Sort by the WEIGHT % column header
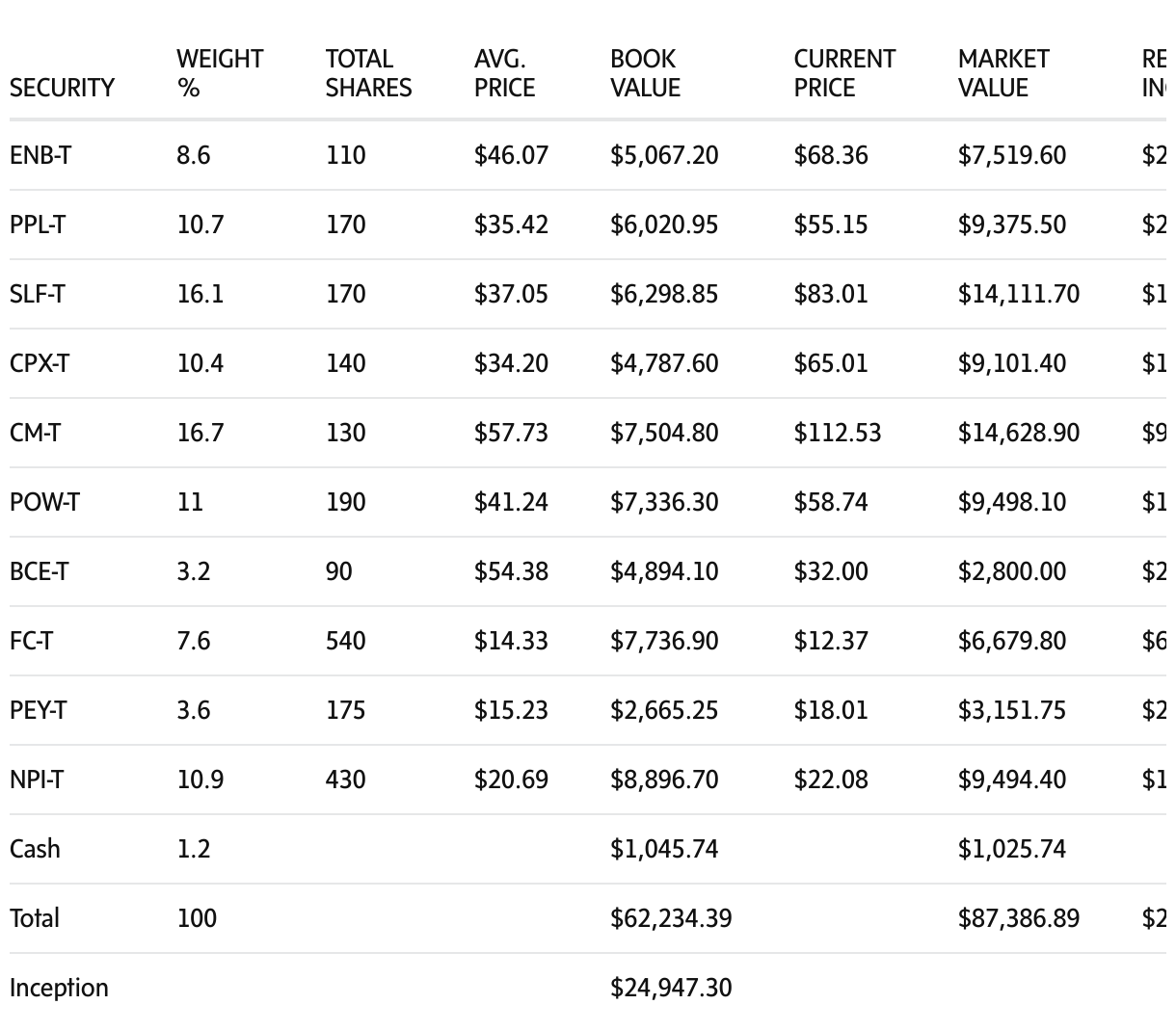Screen dimensions: 1176x1031 click(x=220, y=73)
